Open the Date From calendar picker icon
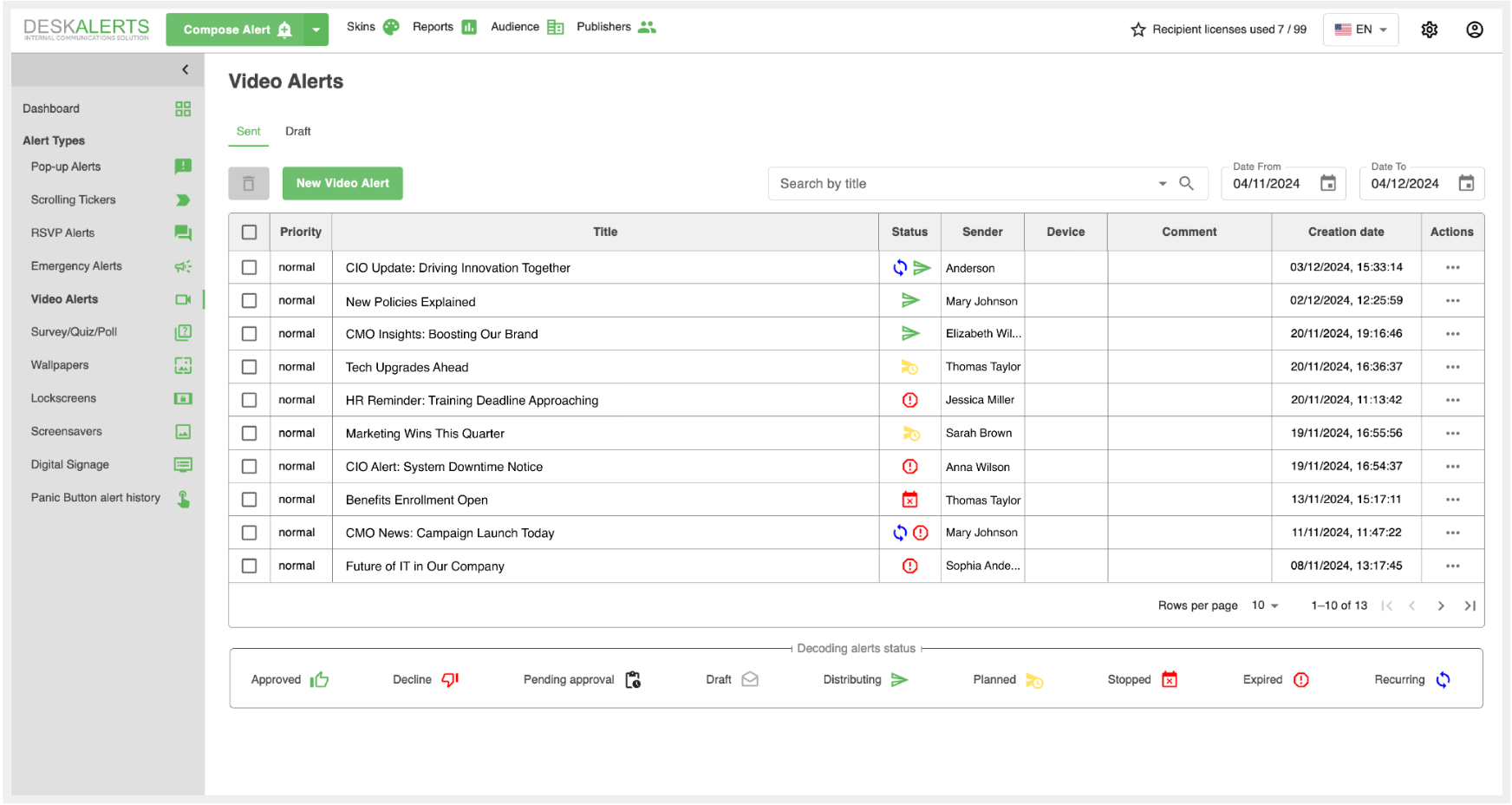The height and width of the screenshot is (805, 1512). coord(1327,184)
